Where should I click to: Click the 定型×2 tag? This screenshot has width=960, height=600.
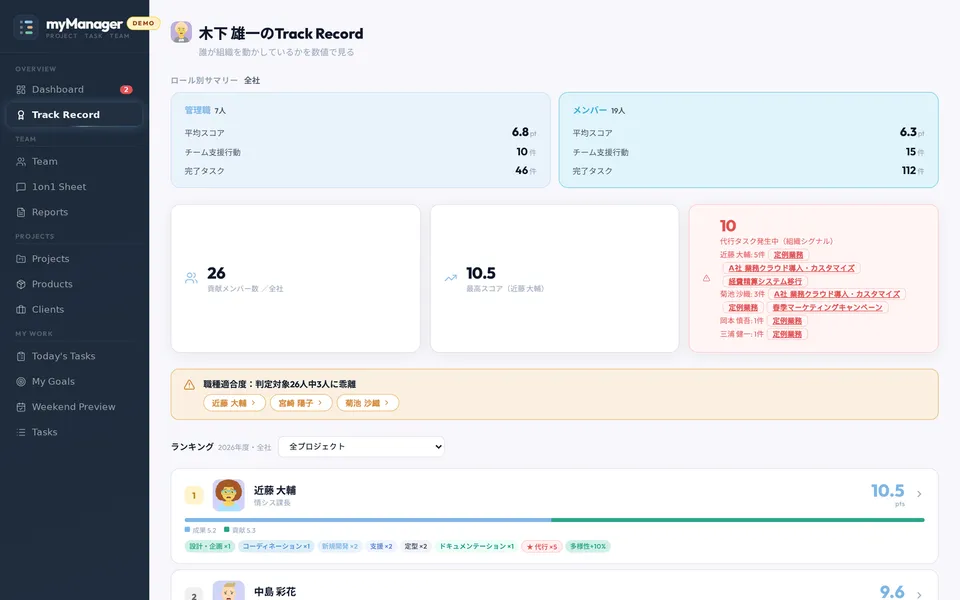point(416,546)
